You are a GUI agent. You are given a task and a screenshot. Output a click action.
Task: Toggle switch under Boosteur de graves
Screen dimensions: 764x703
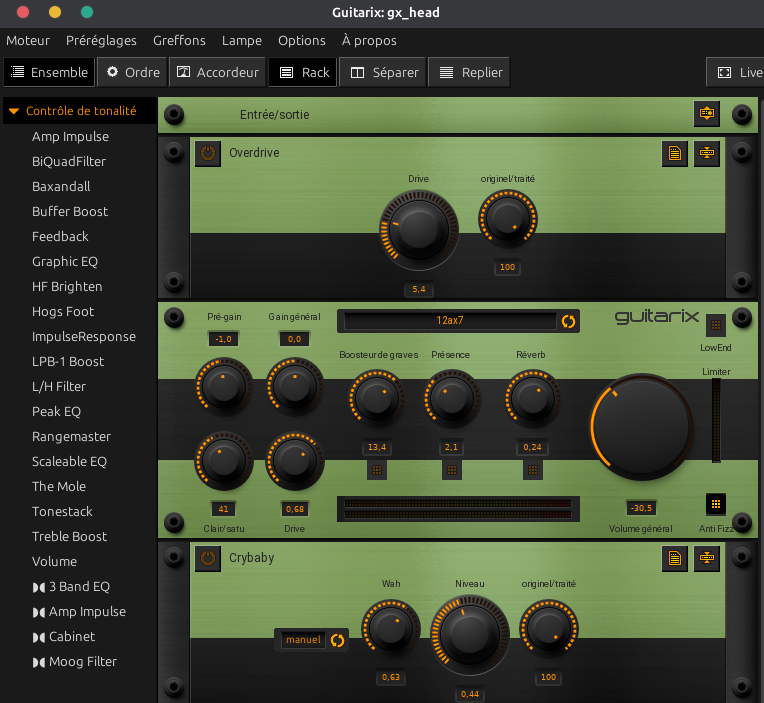[x=377, y=470]
